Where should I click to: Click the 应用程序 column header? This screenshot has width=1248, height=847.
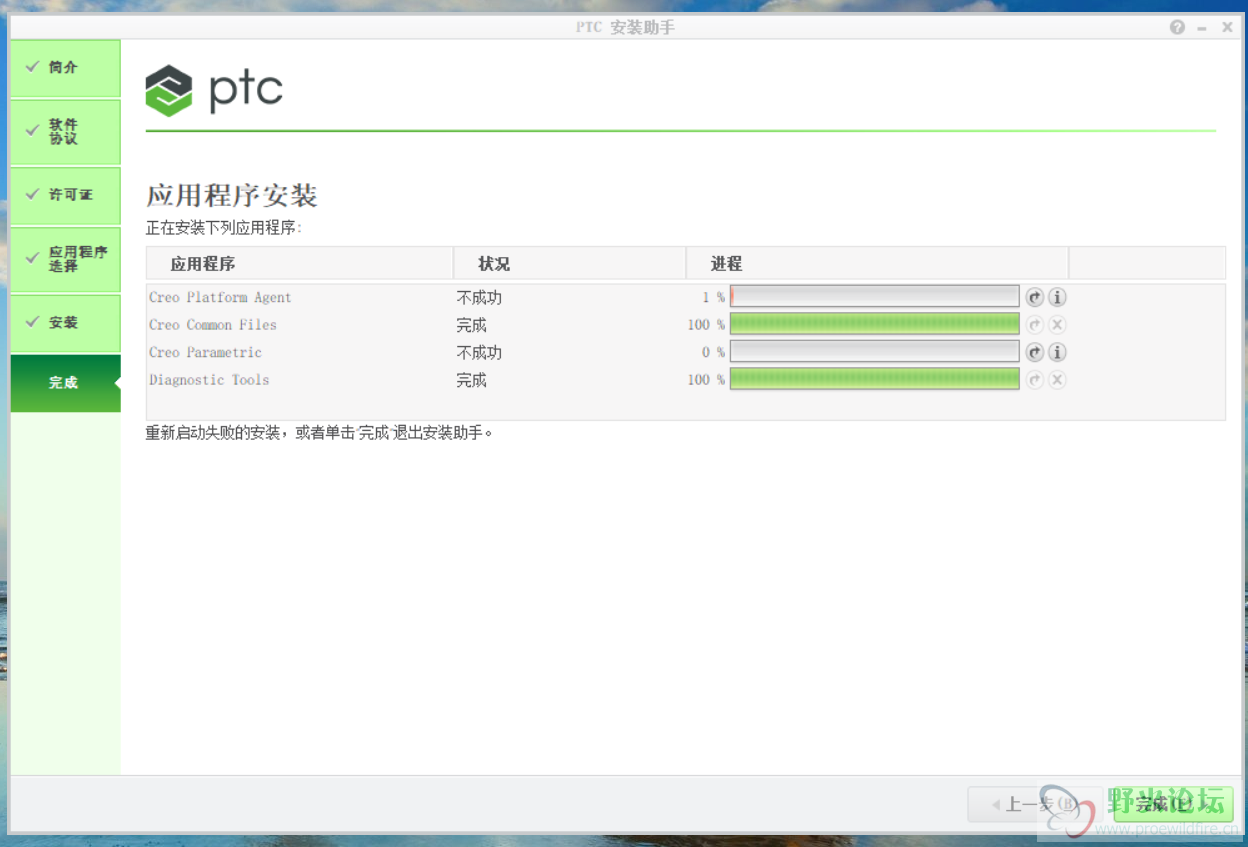299,263
